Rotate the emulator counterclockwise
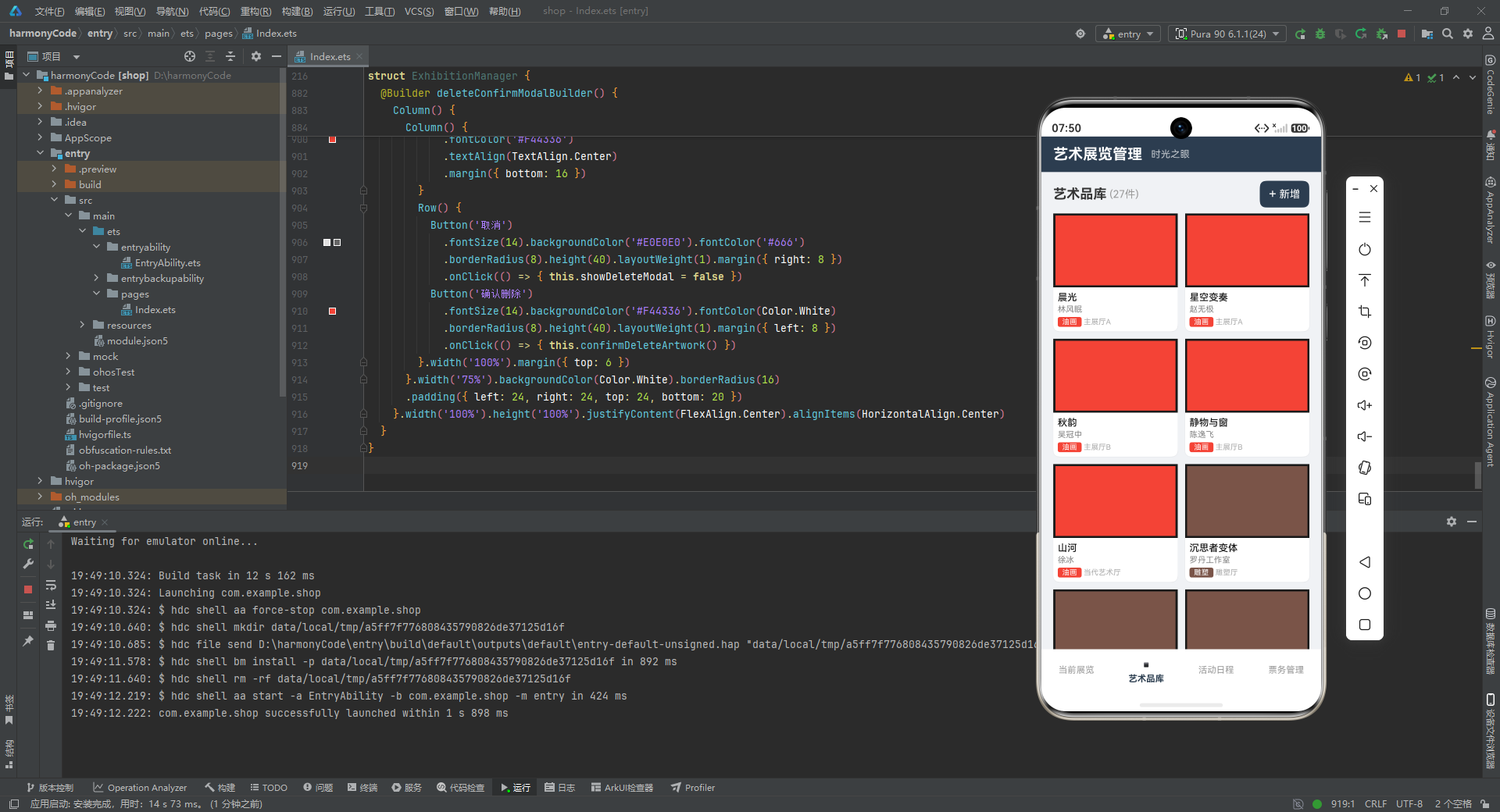 [1365, 343]
